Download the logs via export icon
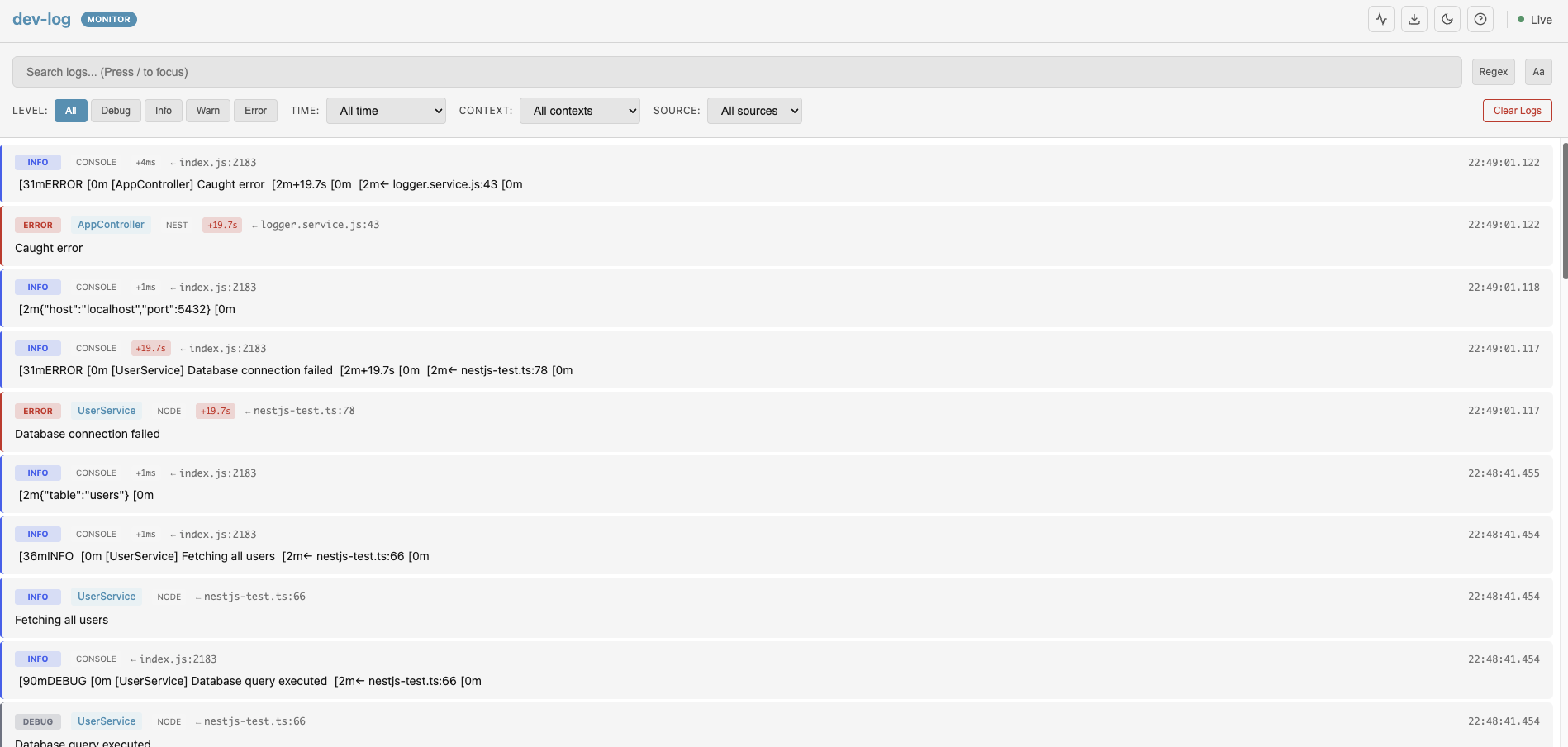Viewport: 1568px width, 747px height. click(1414, 18)
